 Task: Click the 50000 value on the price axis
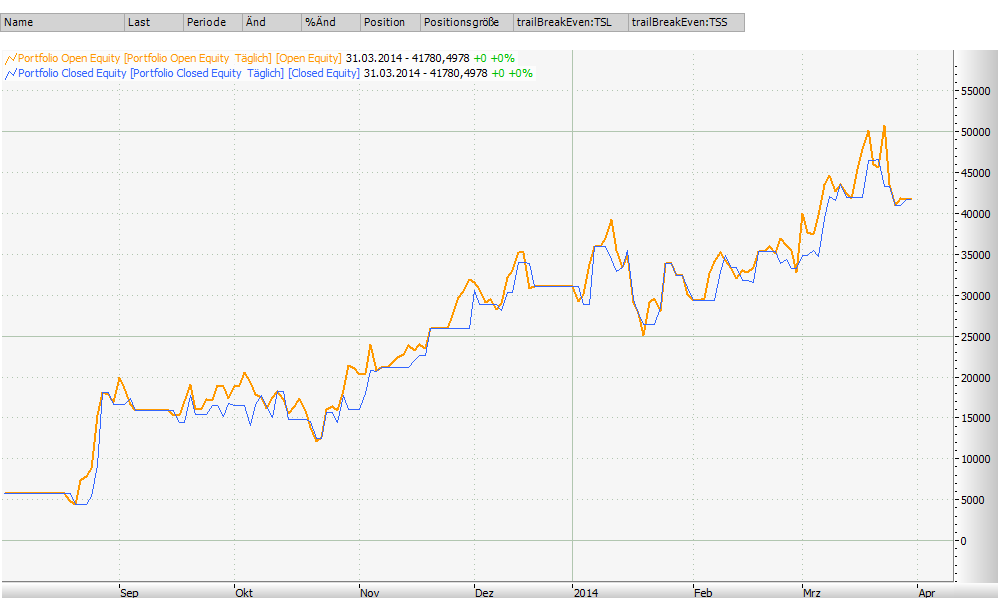(976, 131)
